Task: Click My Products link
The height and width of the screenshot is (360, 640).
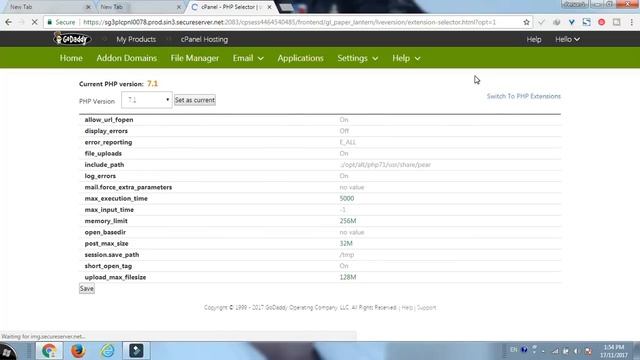Action: pyautogui.click(x=136, y=39)
